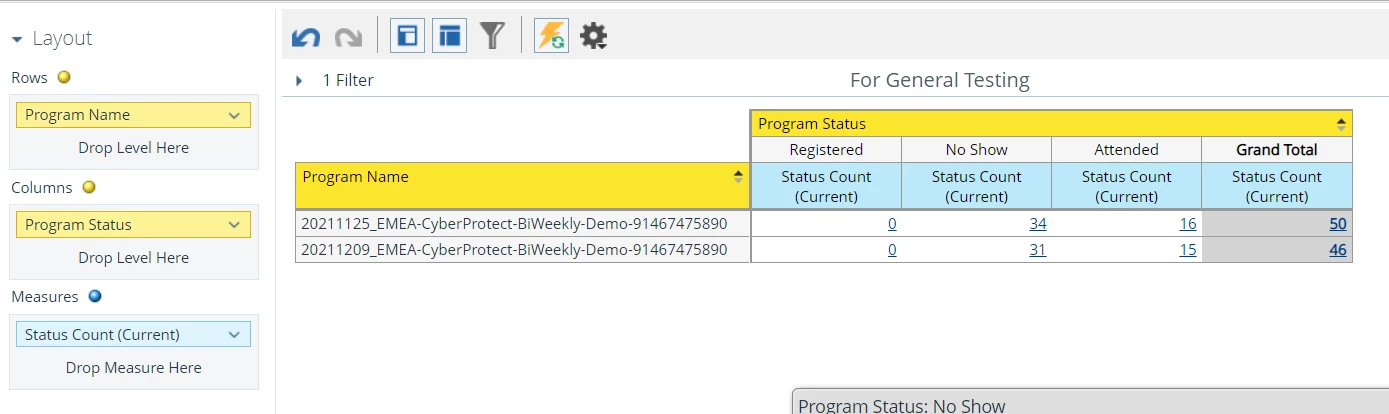Click row 20211125_EMEA-CyberProtect-BiWeekly-Demo
1389x414 pixels.
[523, 224]
